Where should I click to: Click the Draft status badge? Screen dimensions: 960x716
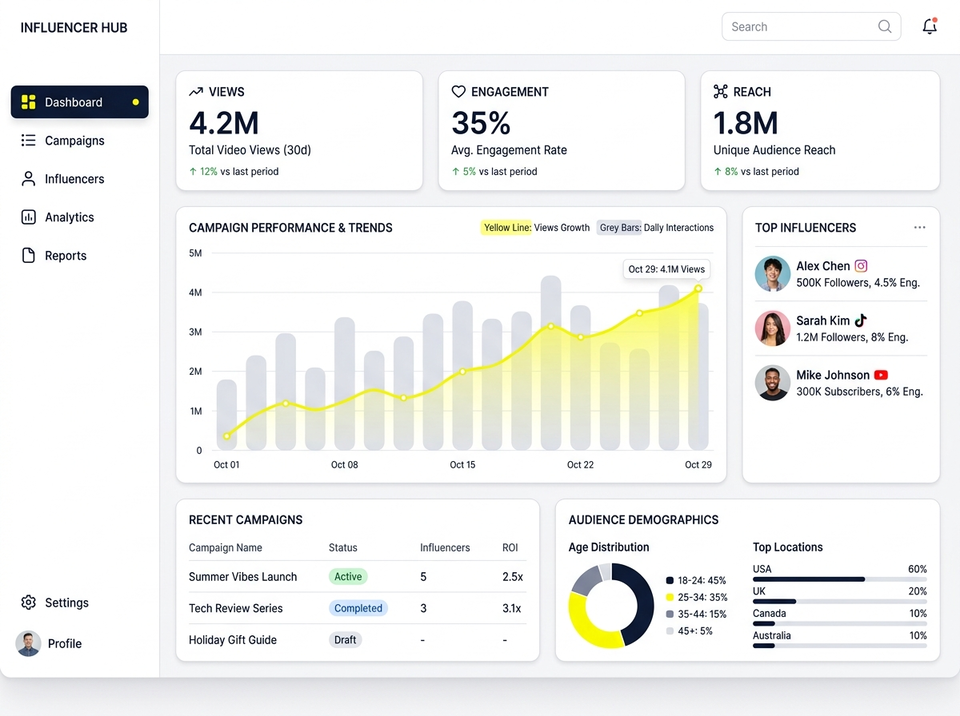tap(345, 640)
